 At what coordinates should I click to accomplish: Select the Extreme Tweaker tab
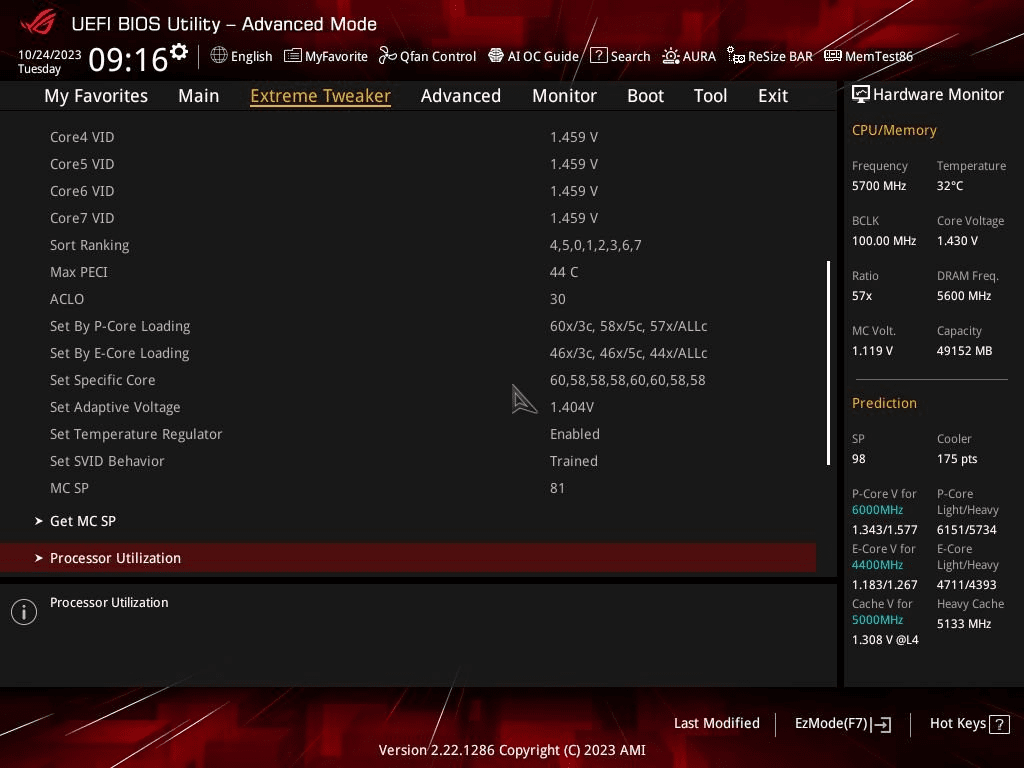coord(321,96)
